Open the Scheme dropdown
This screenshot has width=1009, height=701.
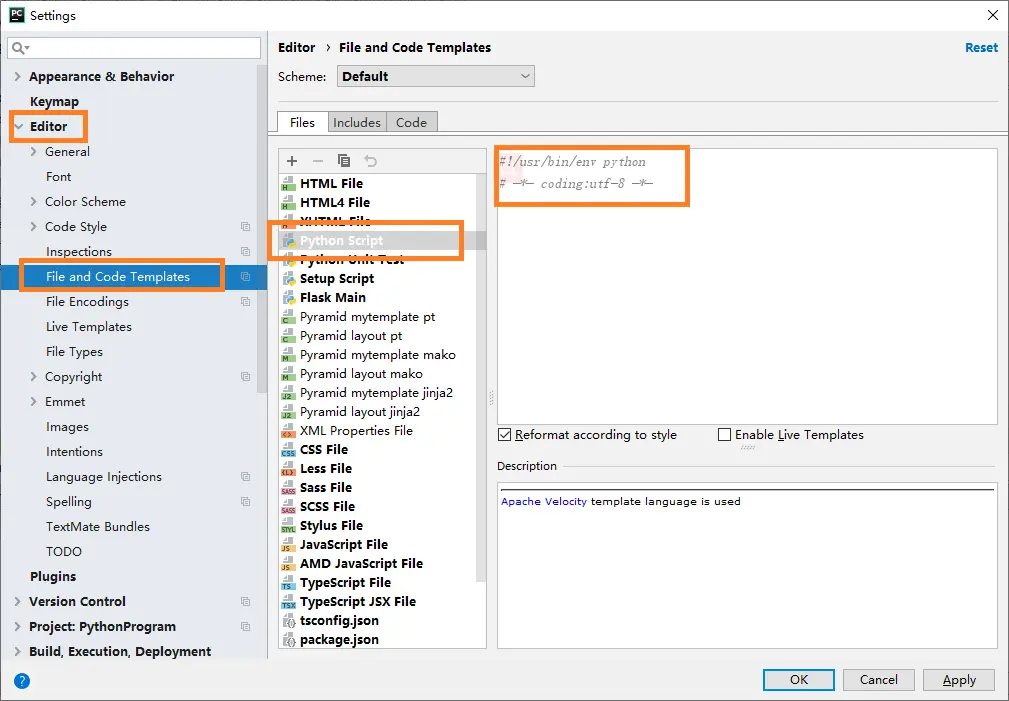[x=436, y=77]
